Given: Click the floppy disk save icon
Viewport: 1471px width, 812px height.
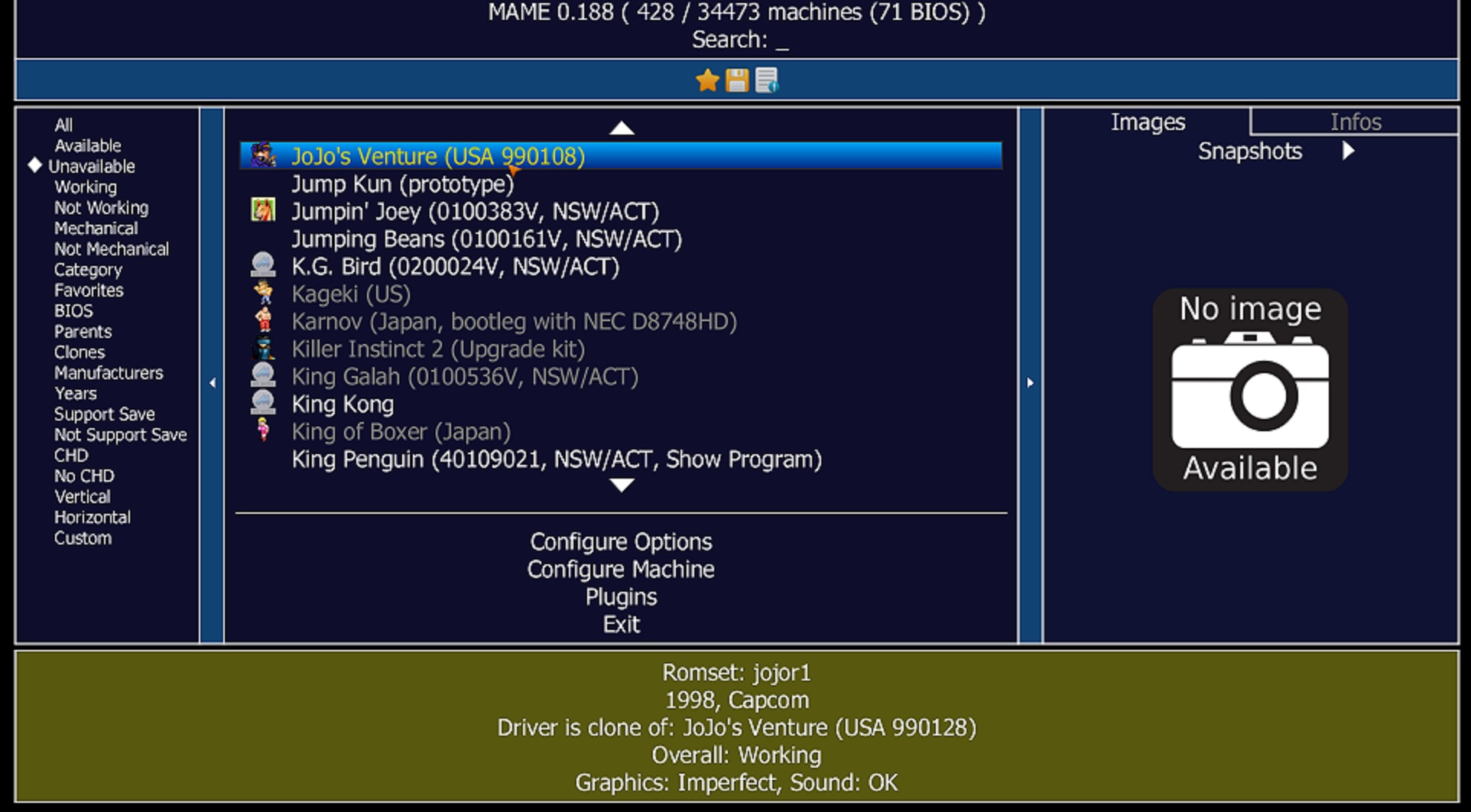Looking at the screenshot, I should [737, 80].
